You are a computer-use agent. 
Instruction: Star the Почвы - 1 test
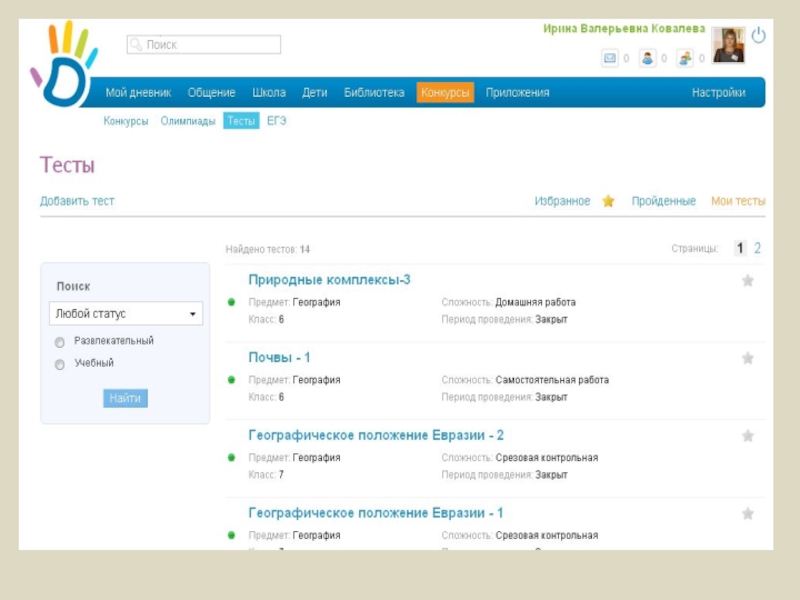tap(747, 358)
